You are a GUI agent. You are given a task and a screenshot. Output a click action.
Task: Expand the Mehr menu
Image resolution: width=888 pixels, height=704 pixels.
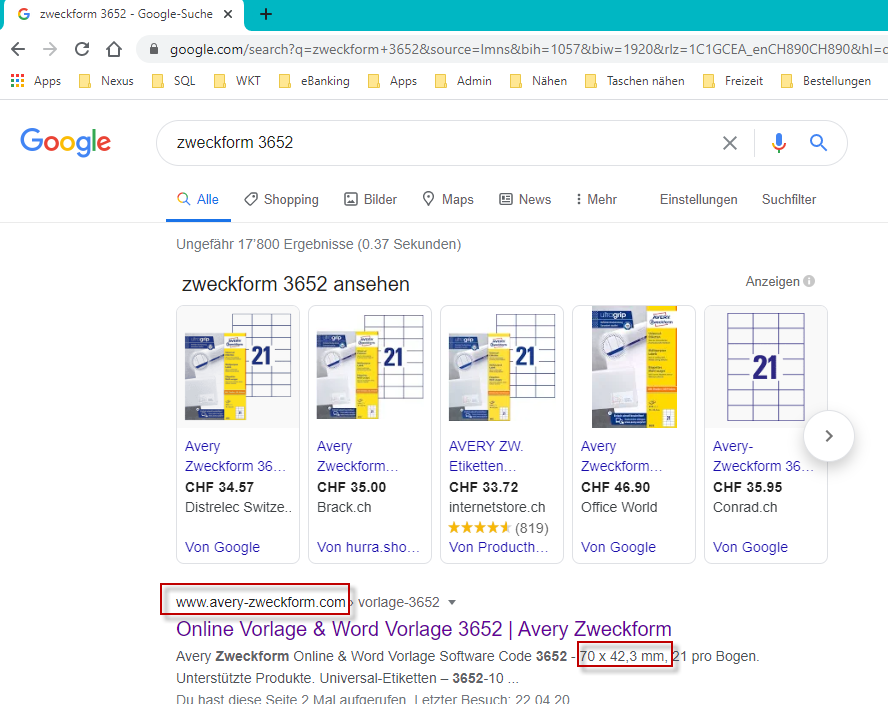tap(596, 199)
